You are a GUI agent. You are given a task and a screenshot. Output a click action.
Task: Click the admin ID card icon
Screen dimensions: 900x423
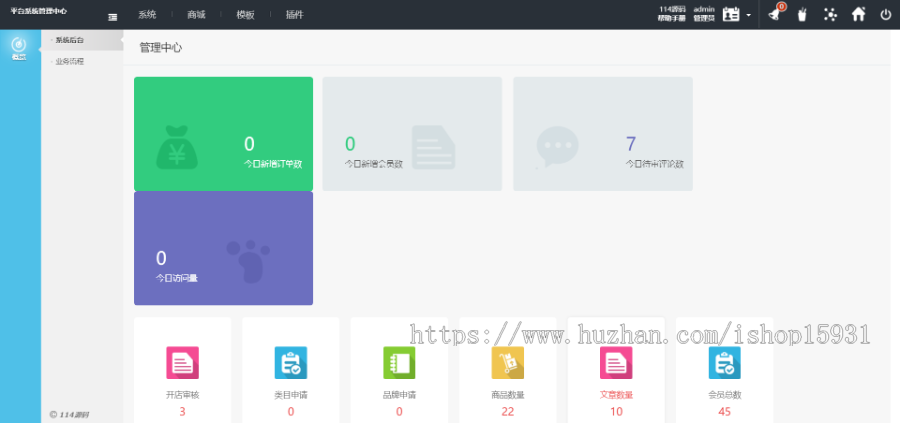731,15
